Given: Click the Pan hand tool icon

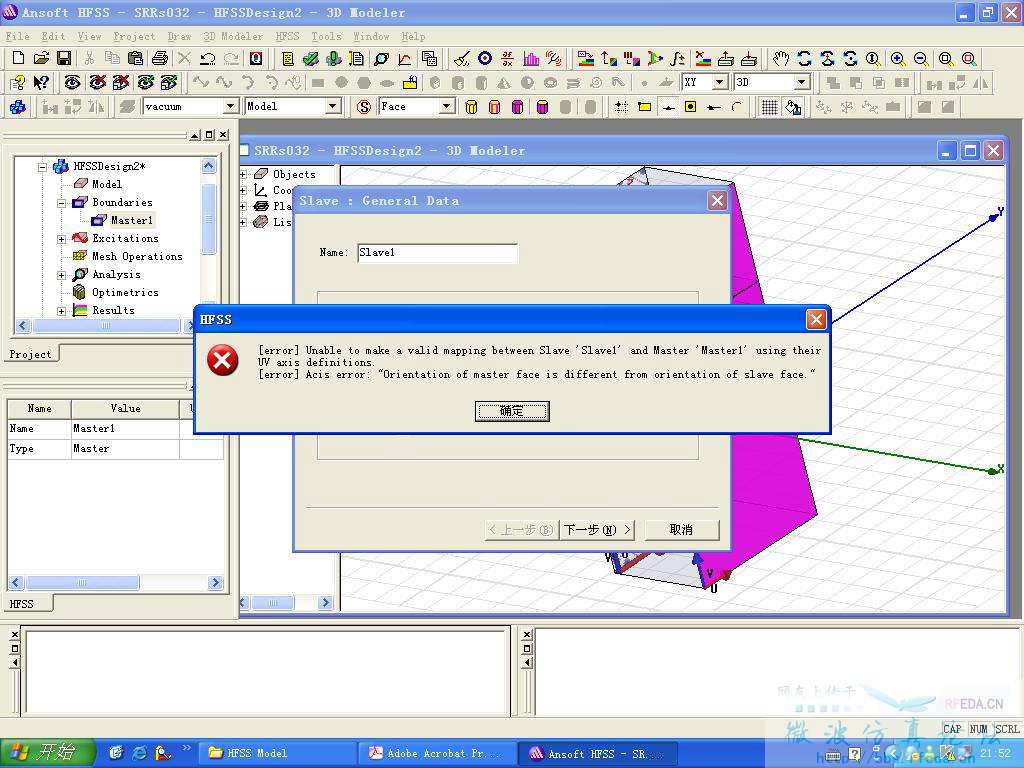Looking at the screenshot, I should click(780, 58).
